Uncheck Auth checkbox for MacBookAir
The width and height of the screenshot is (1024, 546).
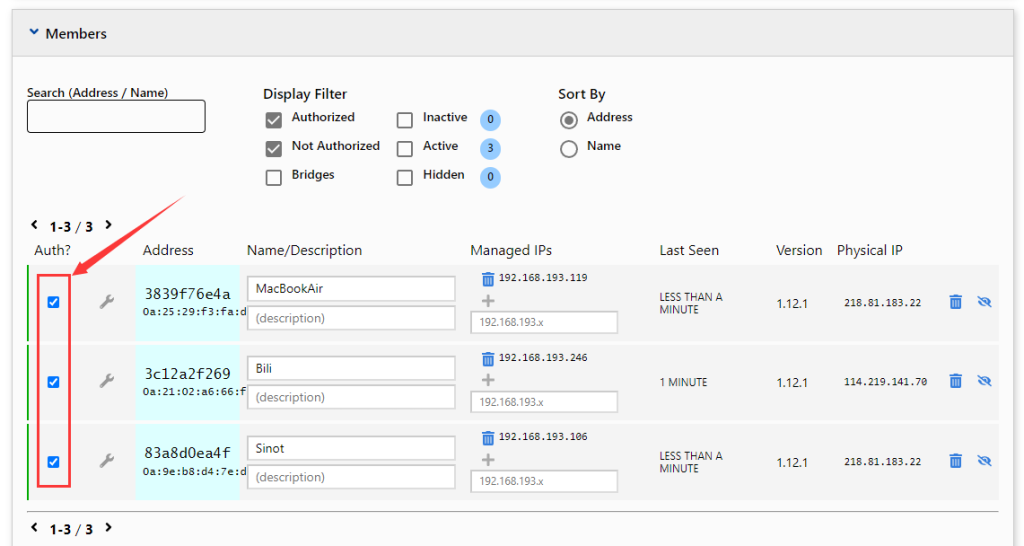[54, 302]
